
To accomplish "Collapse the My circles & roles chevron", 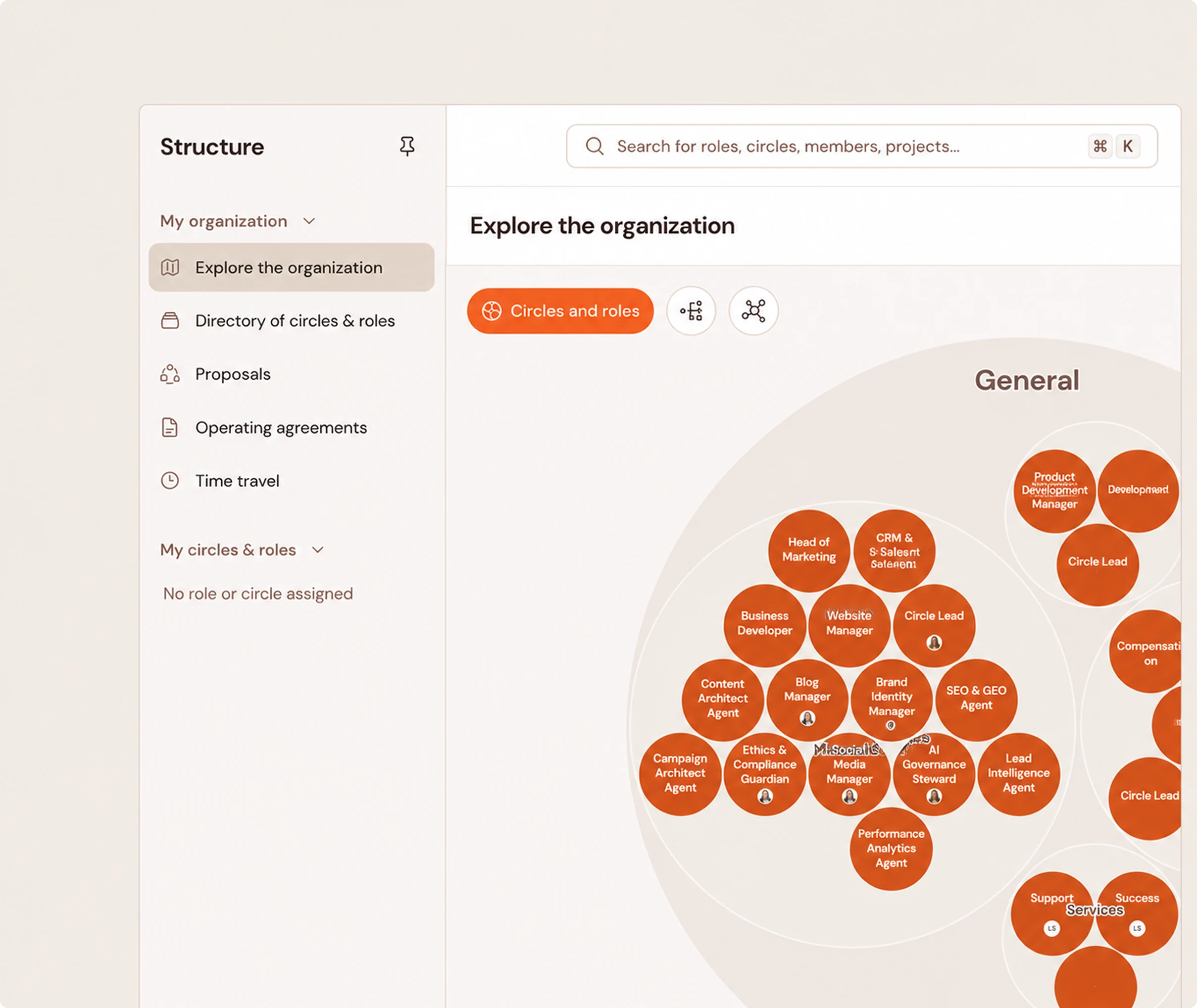I will click(318, 550).
